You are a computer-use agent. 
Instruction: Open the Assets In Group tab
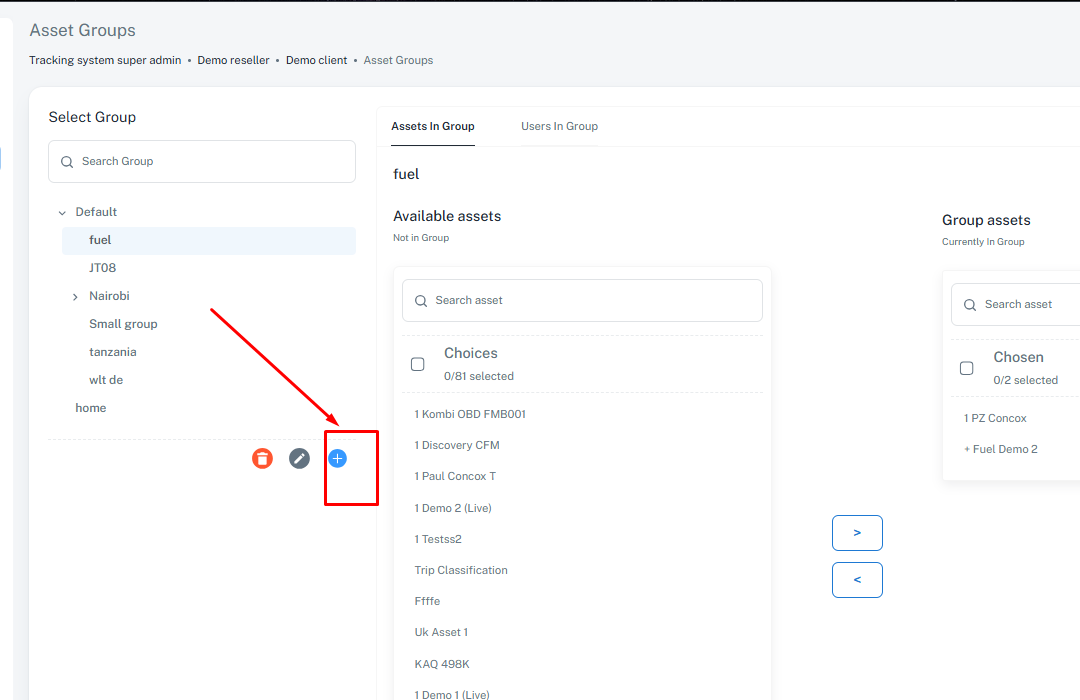pos(432,126)
